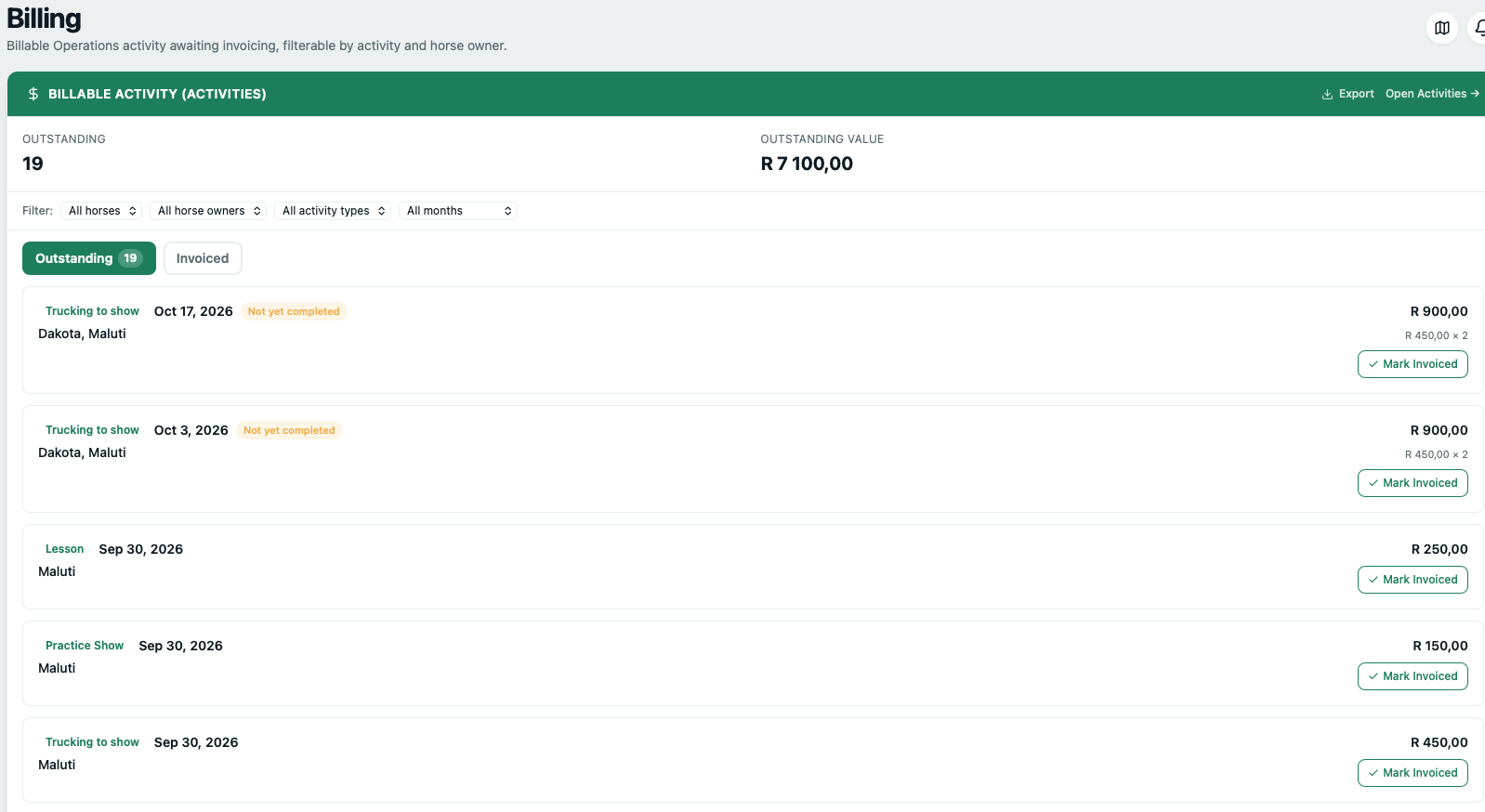The image size is (1485, 812).
Task: Click the Export download icon
Action: [1327, 94]
